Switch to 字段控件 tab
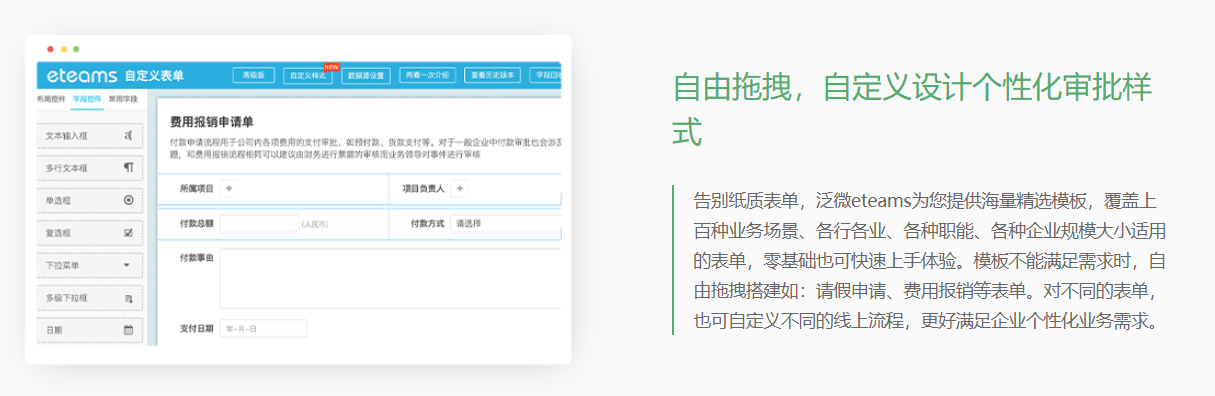 [87, 100]
